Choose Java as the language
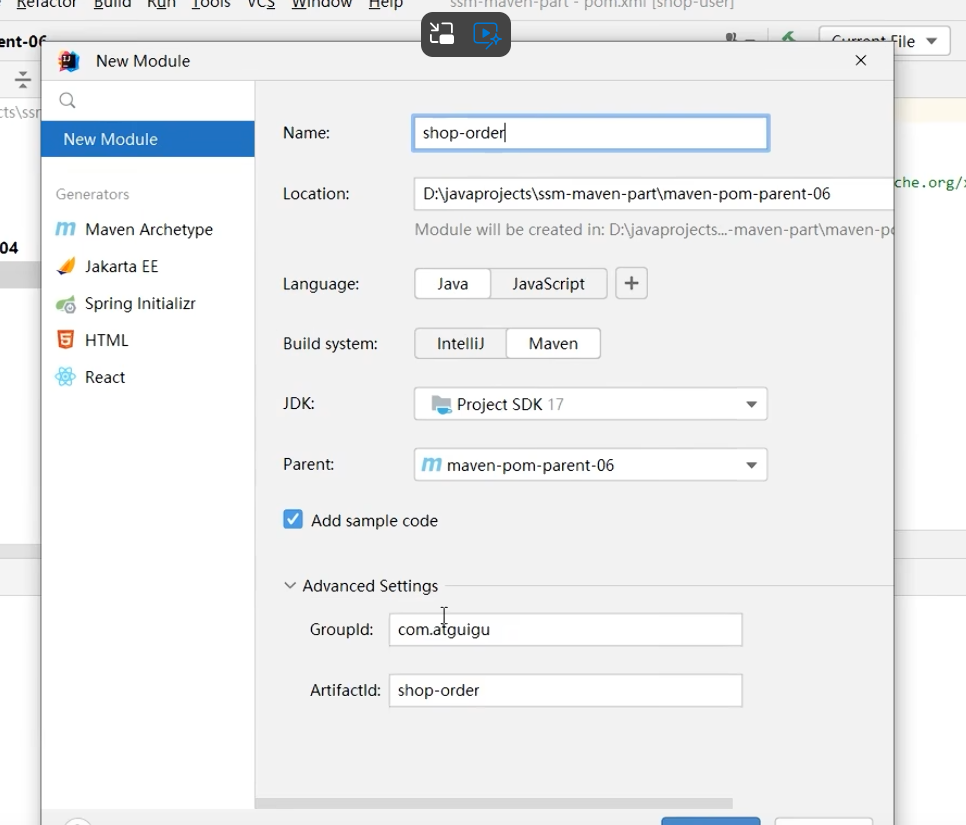966x825 pixels. tap(453, 283)
